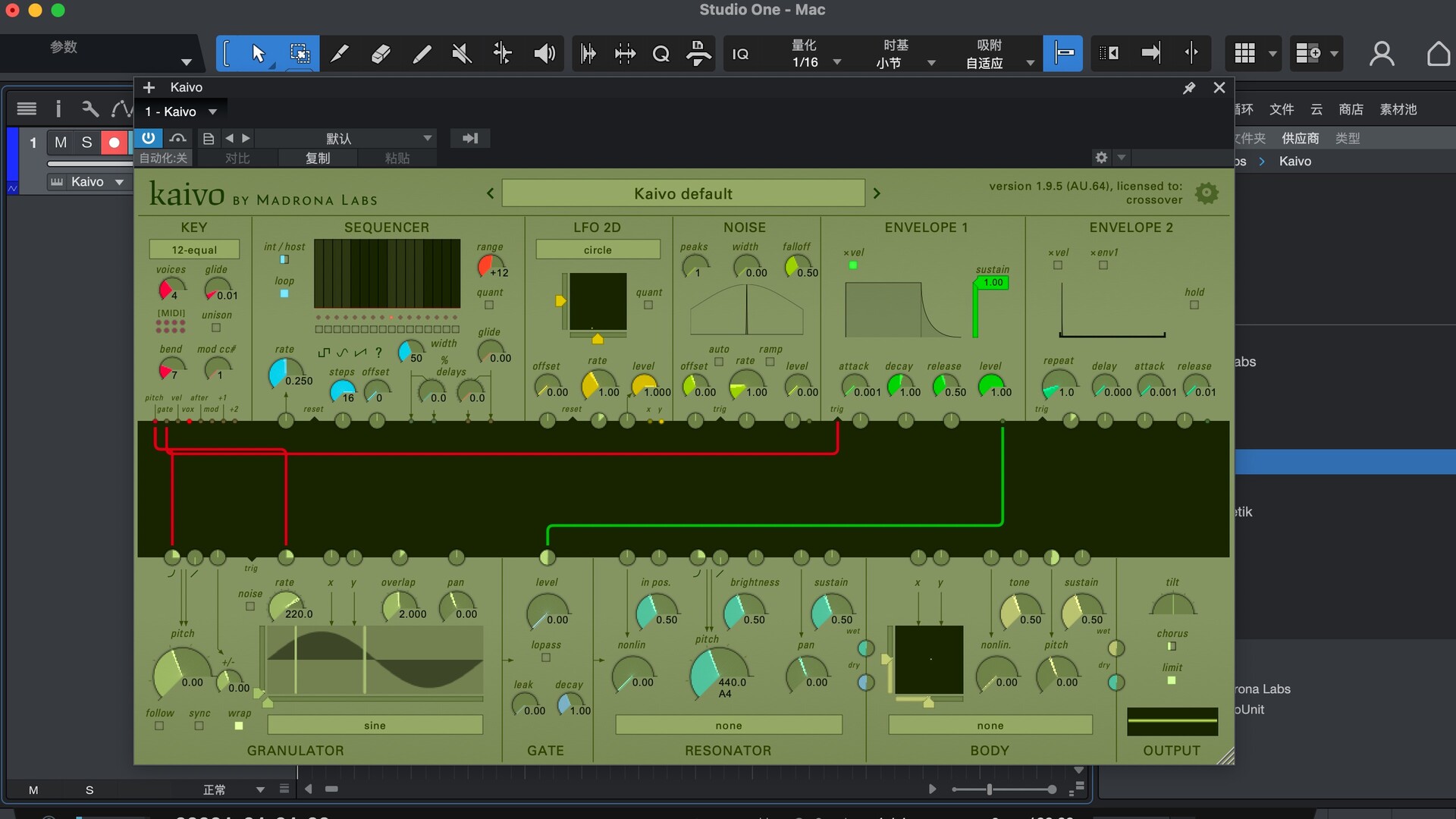The width and height of the screenshot is (1456, 819).
Task: Open the Kaivo plugin settings gear
Action: click(x=1102, y=157)
